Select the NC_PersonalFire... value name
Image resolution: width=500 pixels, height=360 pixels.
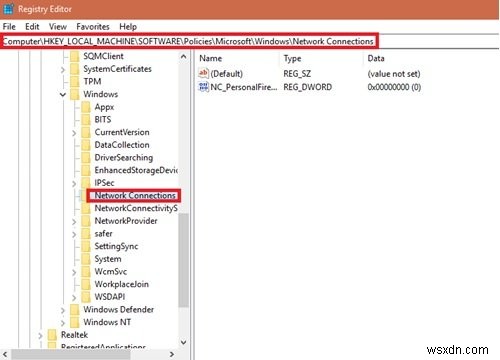pyautogui.click(x=244, y=87)
